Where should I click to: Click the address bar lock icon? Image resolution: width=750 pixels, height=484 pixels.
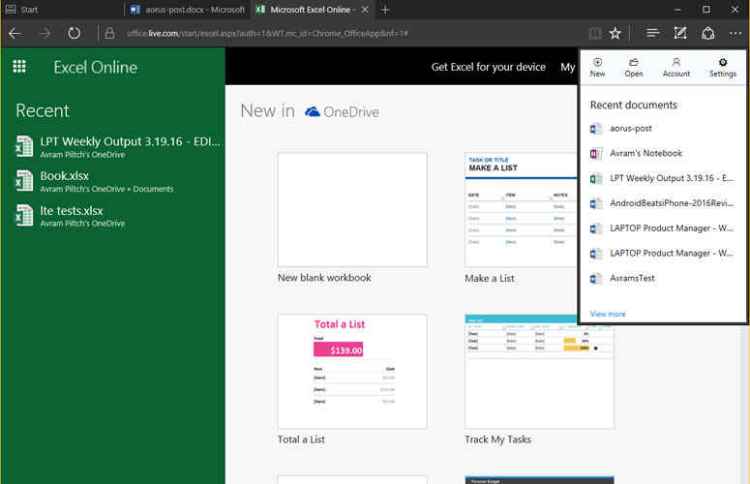[110, 33]
